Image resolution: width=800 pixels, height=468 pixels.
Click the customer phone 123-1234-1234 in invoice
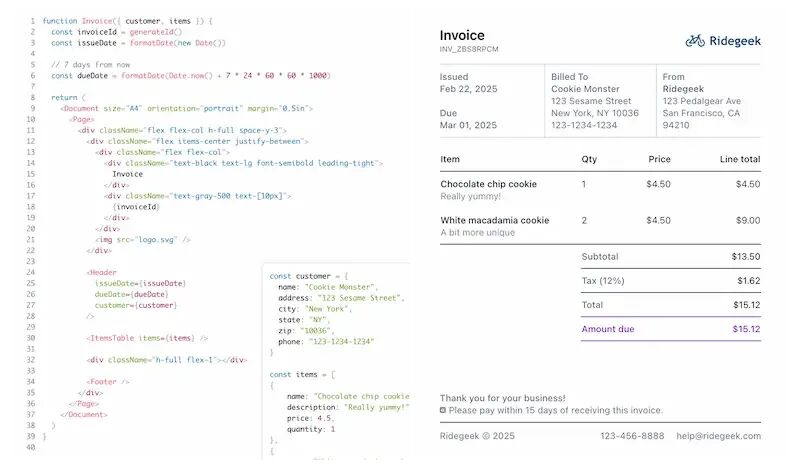point(584,125)
